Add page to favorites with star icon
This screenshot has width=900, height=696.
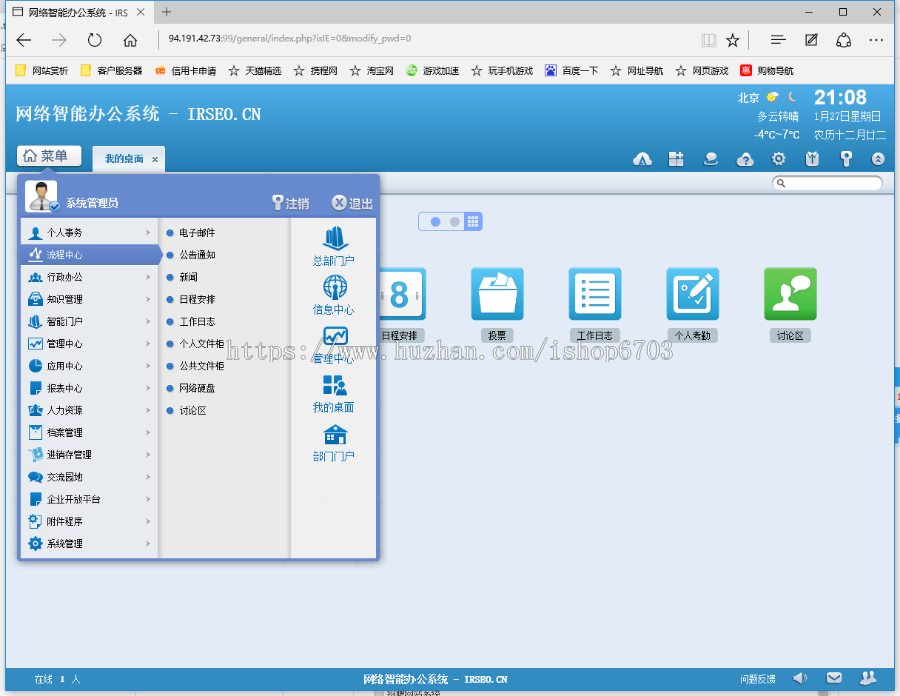click(x=732, y=40)
